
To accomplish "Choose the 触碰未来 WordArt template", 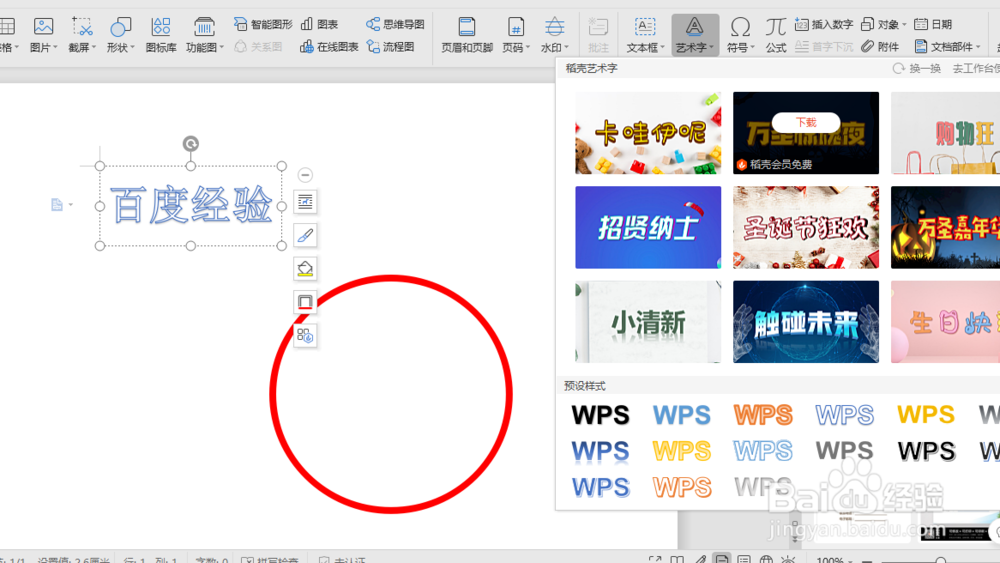I will [x=806, y=321].
